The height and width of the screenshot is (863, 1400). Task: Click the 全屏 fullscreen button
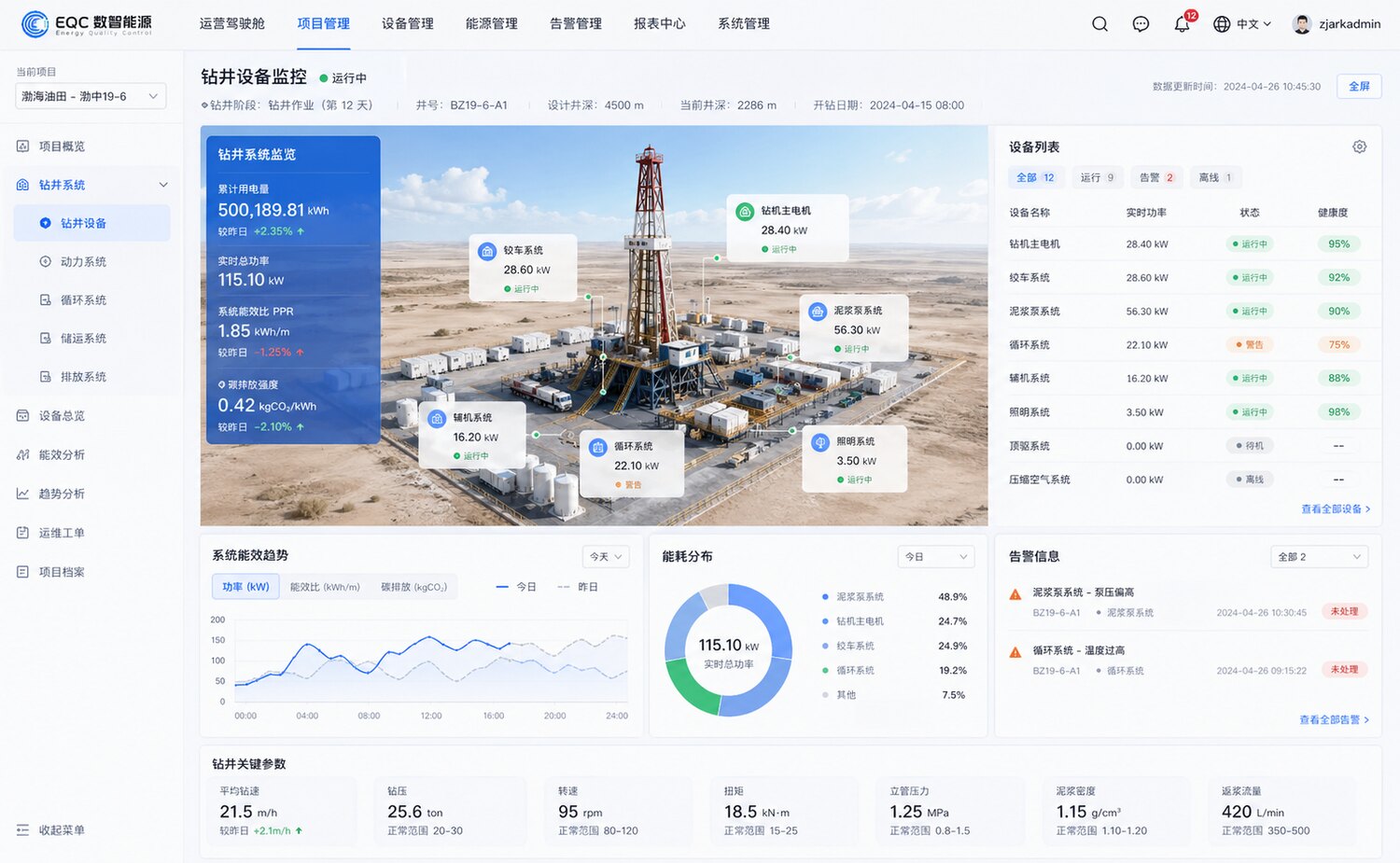pyautogui.click(x=1359, y=85)
